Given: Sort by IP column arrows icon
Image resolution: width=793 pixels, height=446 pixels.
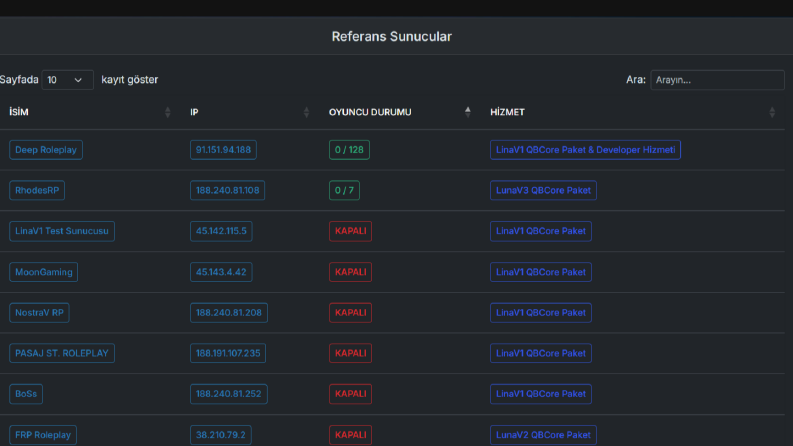Looking at the screenshot, I should (306, 112).
